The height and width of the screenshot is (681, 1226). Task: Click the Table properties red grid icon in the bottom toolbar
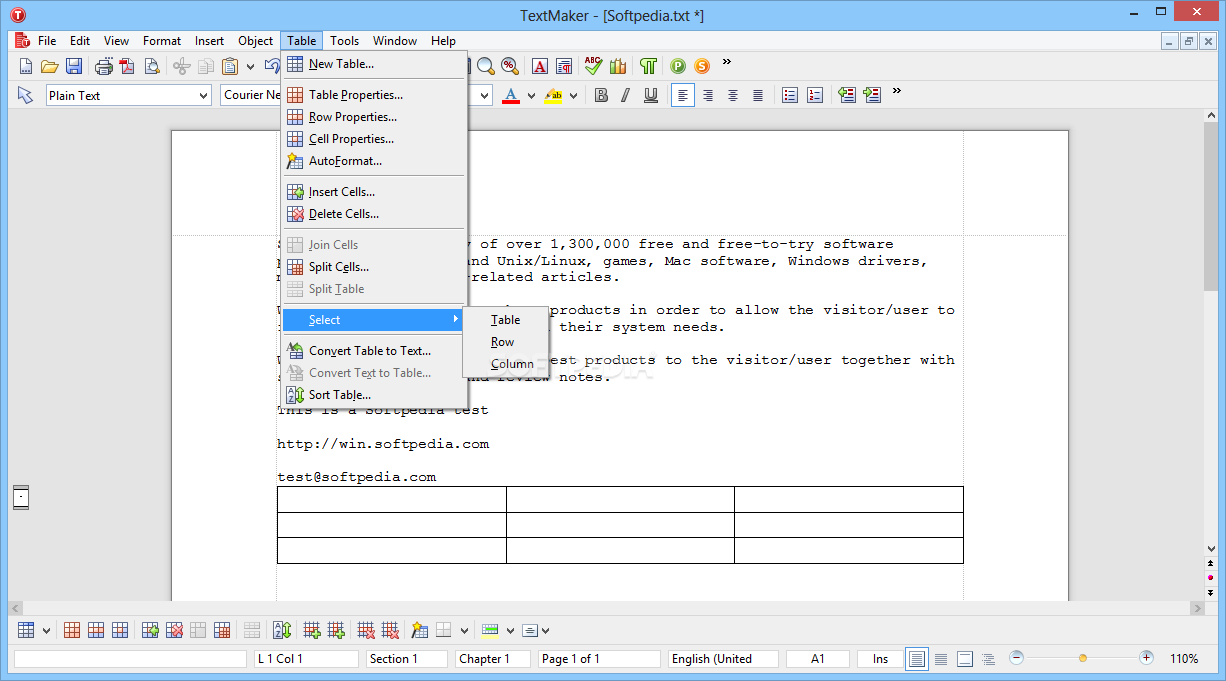click(x=72, y=630)
